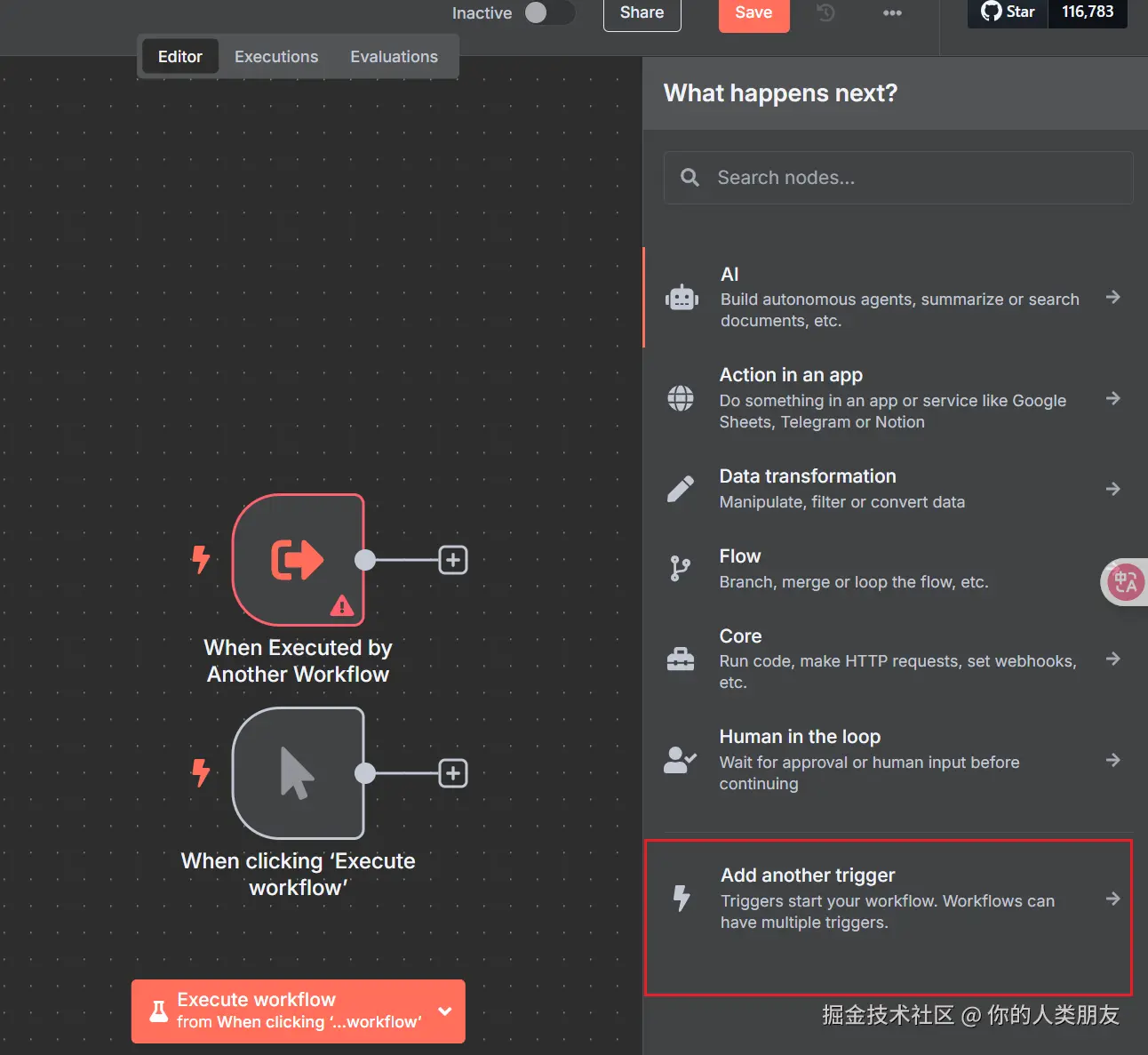The image size is (1148, 1055).
Task: Click the Action in an app globe icon
Action: [681, 398]
